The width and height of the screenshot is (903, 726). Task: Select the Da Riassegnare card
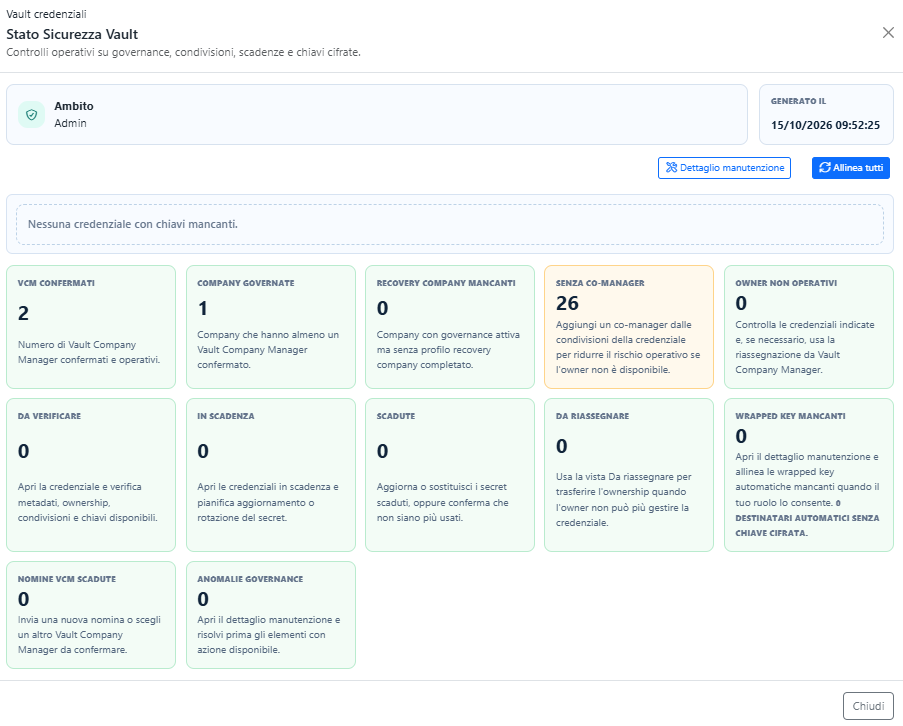pos(629,475)
